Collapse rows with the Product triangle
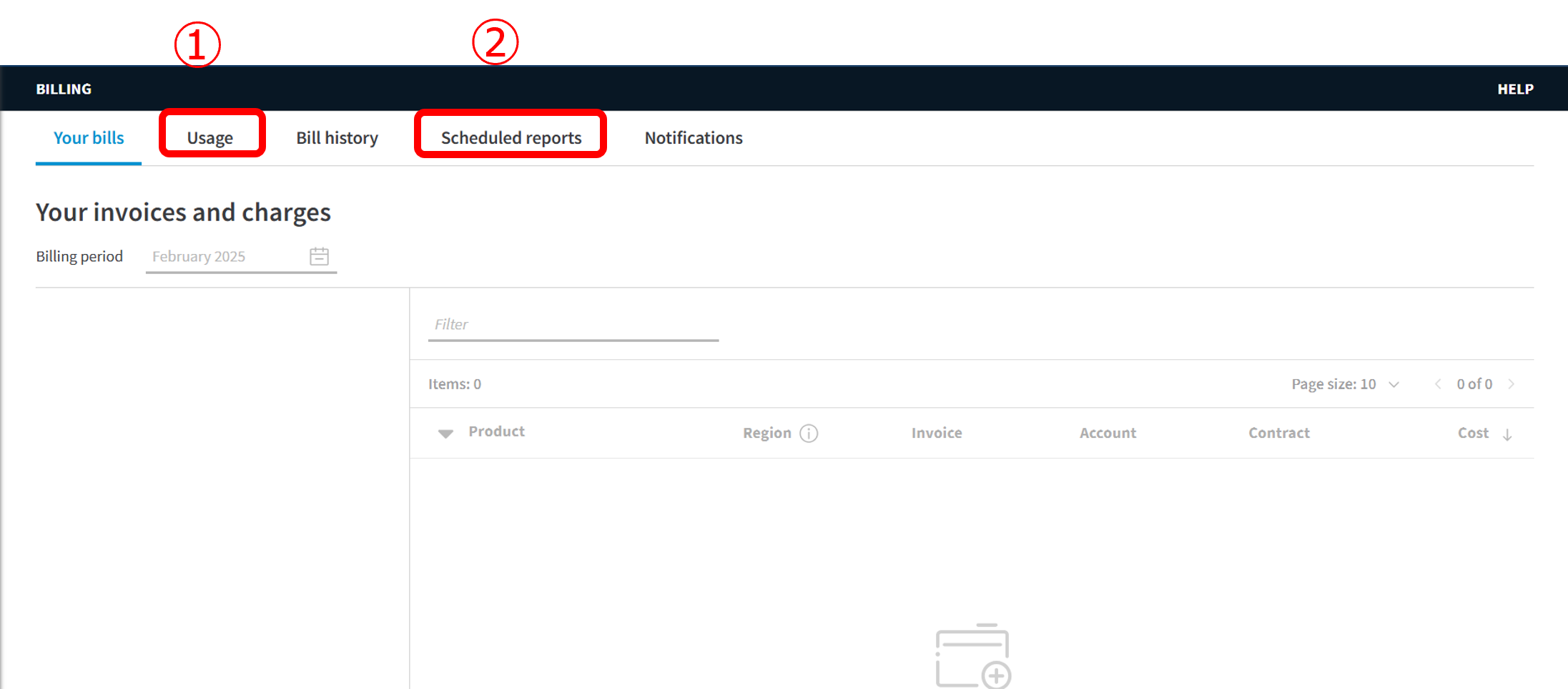This screenshot has width=1568, height=689. (x=445, y=434)
